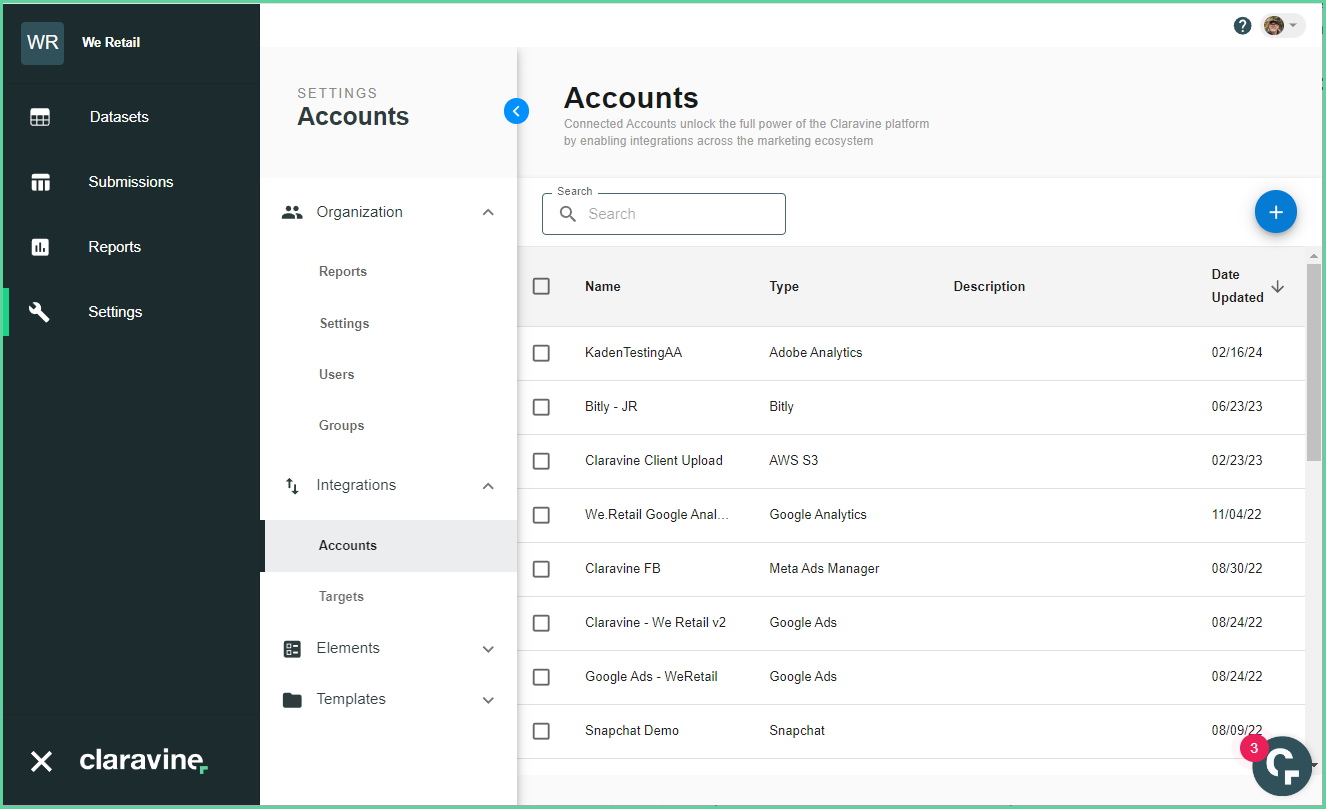Click the Reports chart icon
Image resolution: width=1326 pixels, height=809 pixels.
[x=40, y=247]
